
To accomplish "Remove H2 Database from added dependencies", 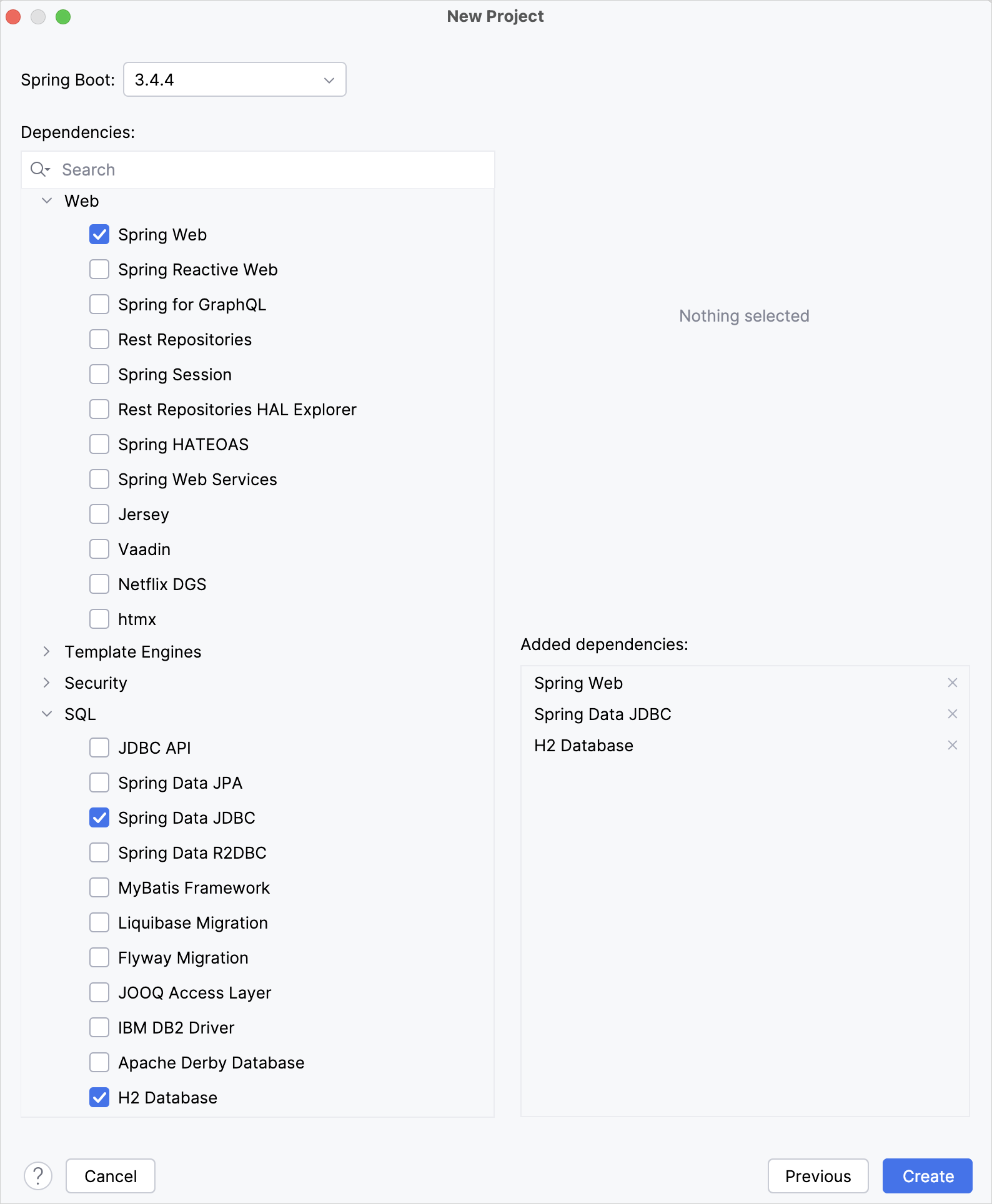I will pos(952,745).
